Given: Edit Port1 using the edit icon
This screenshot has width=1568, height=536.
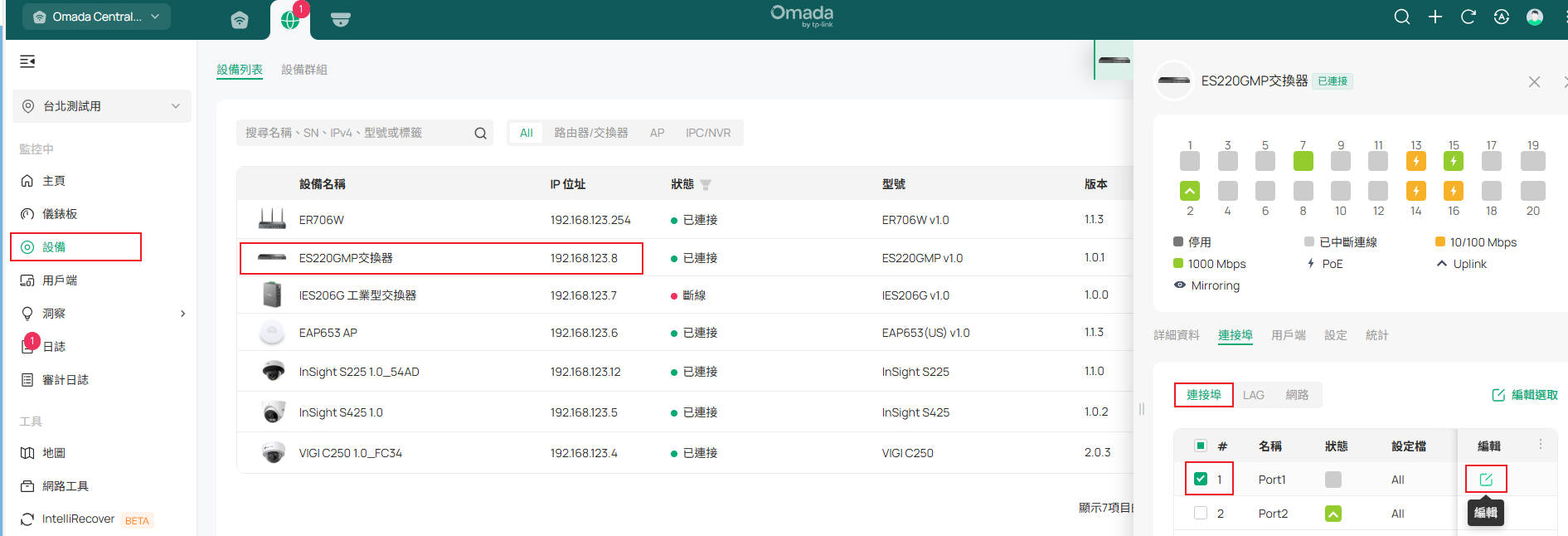Looking at the screenshot, I should 1486,480.
